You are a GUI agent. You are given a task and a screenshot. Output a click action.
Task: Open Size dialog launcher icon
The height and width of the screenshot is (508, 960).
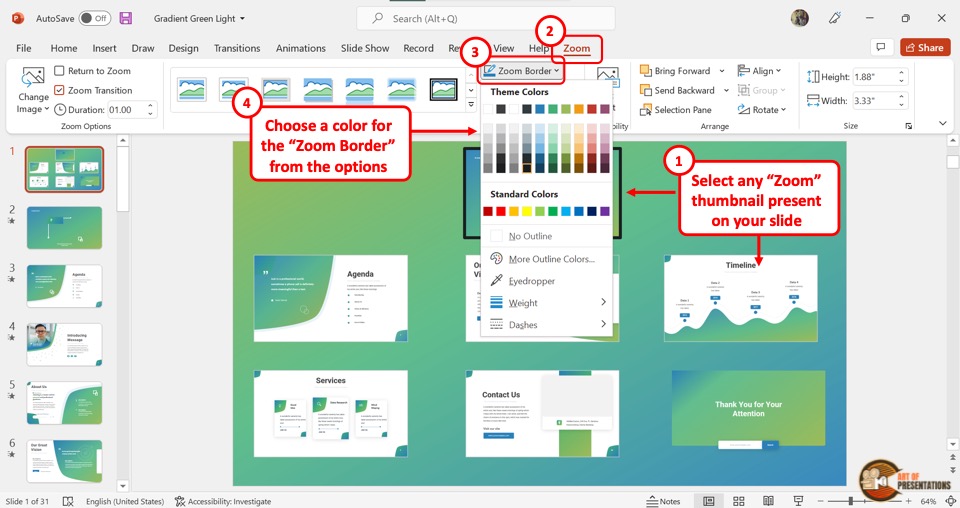909,126
